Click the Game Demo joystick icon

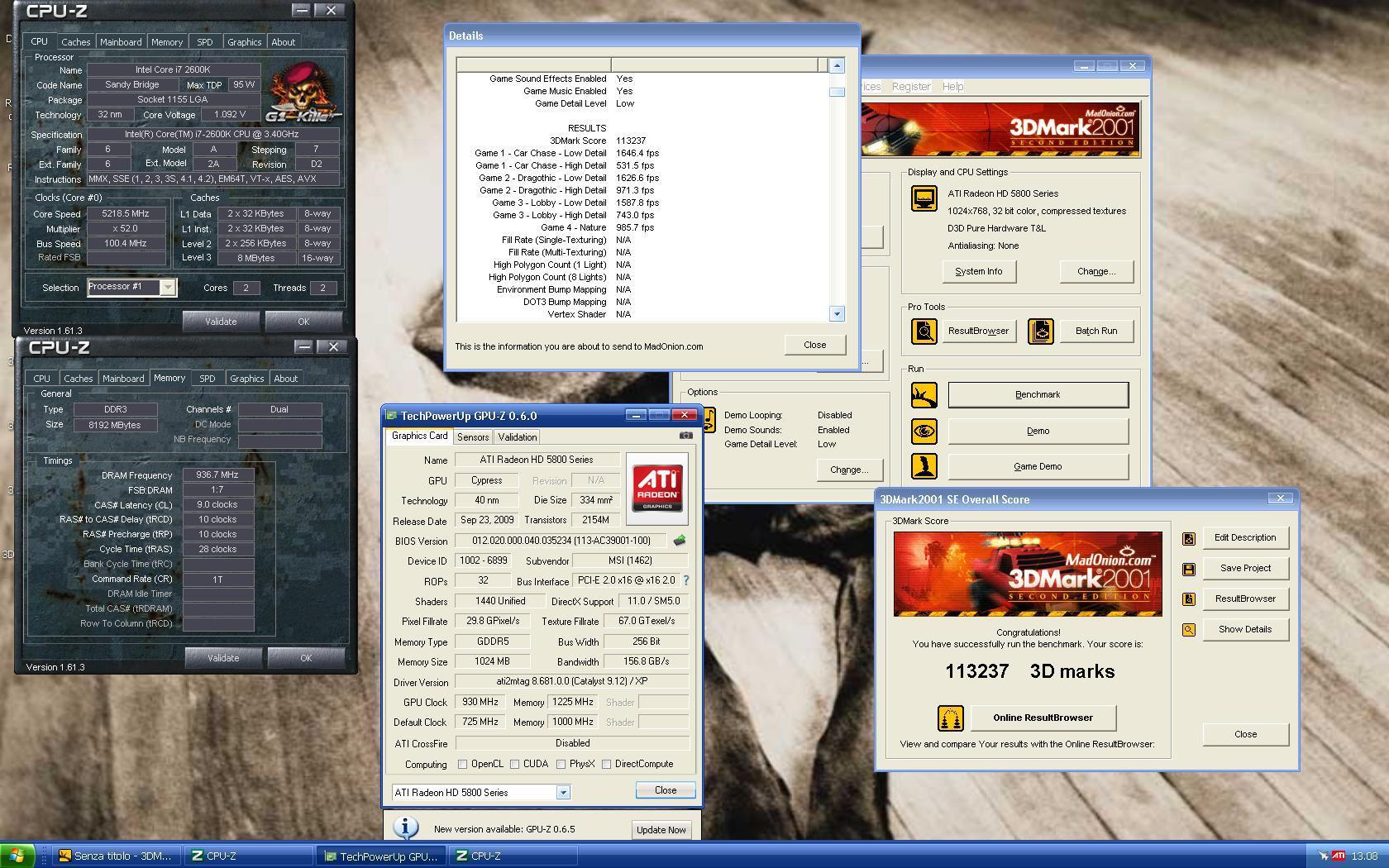[x=924, y=466]
